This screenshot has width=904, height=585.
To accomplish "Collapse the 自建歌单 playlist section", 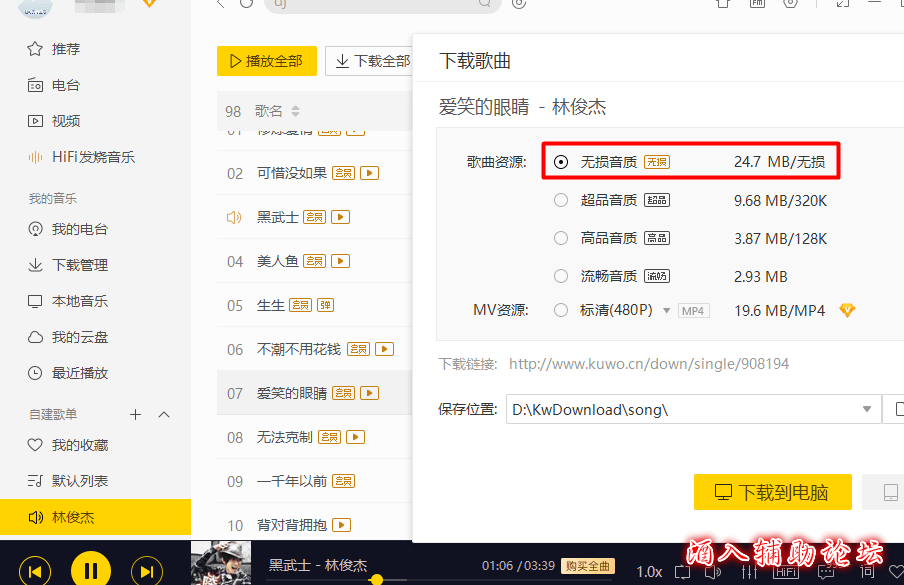I will tap(165, 414).
